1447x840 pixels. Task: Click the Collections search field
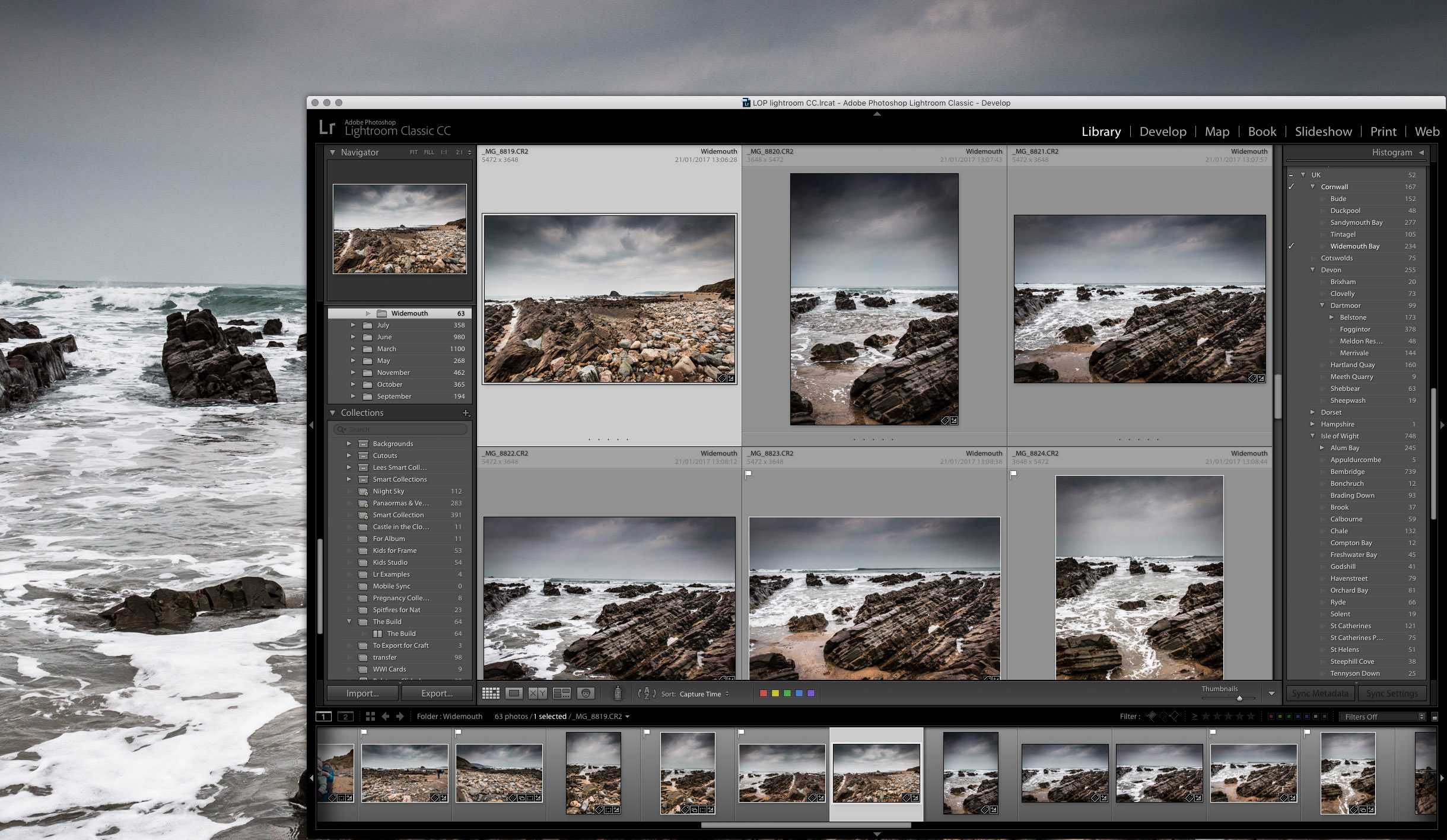400,429
